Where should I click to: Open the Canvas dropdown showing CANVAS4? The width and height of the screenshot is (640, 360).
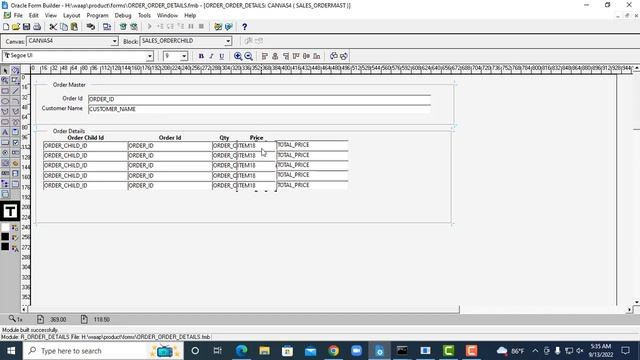point(115,41)
